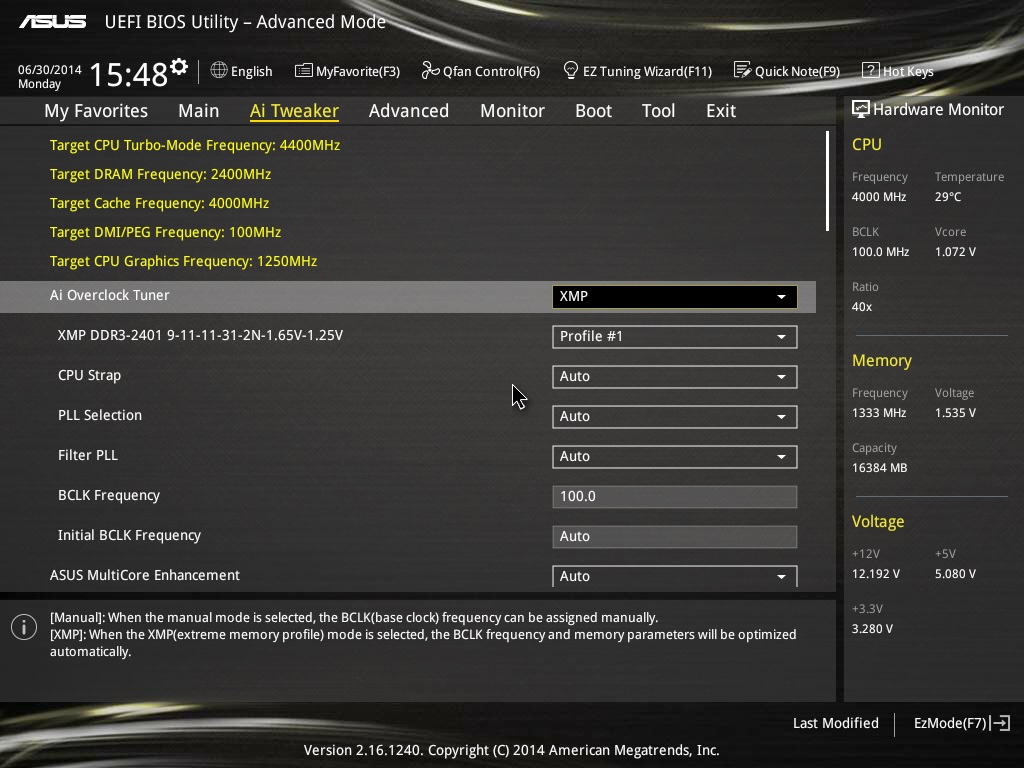Viewport: 1024px width, 768px height.
Task: Switch to the Boot tab
Action: point(593,111)
